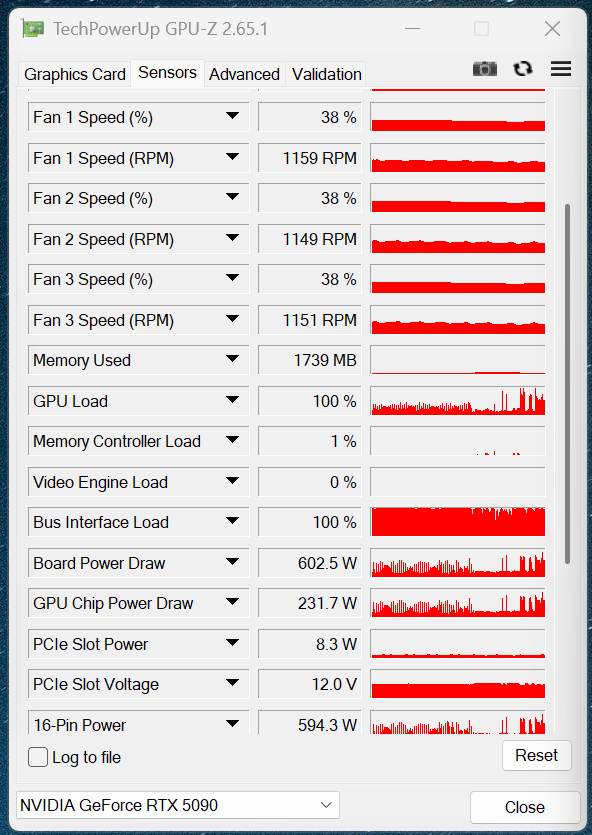Open the Fan 1 Speed (%) dropdown arrow
This screenshot has width=592, height=835.
pyautogui.click(x=232, y=116)
